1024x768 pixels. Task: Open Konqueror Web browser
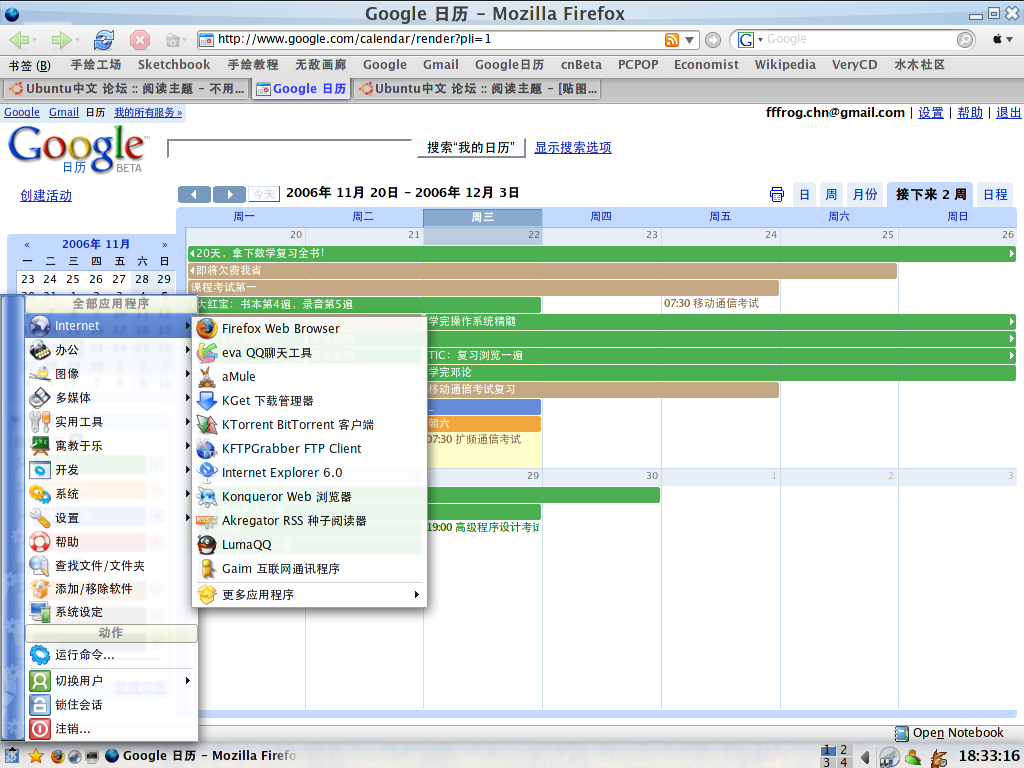[309, 497]
